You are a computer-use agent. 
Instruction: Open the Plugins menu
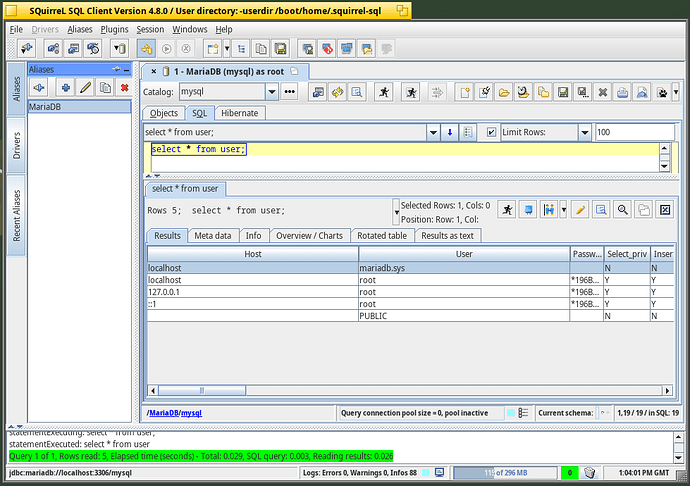(x=114, y=29)
